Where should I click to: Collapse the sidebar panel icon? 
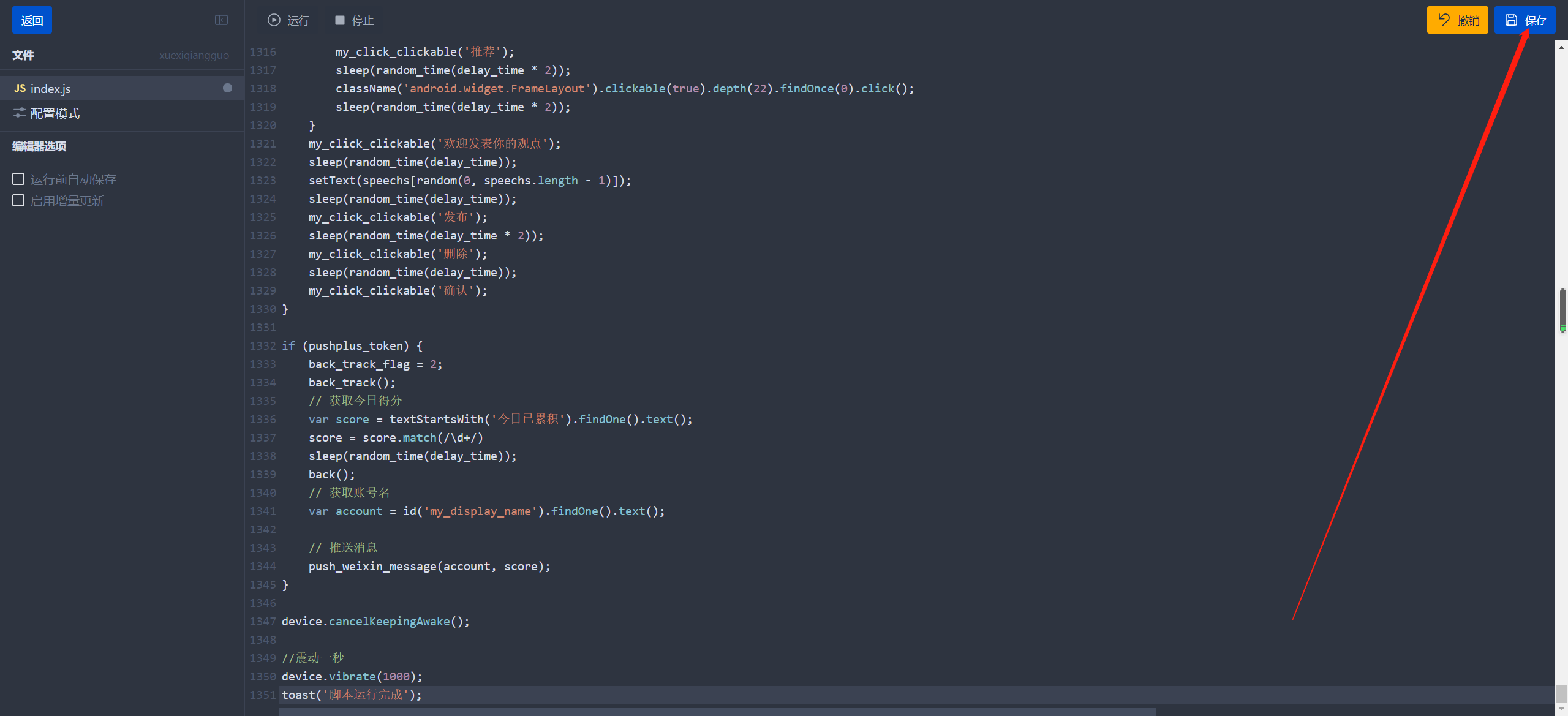[x=221, y=20]
